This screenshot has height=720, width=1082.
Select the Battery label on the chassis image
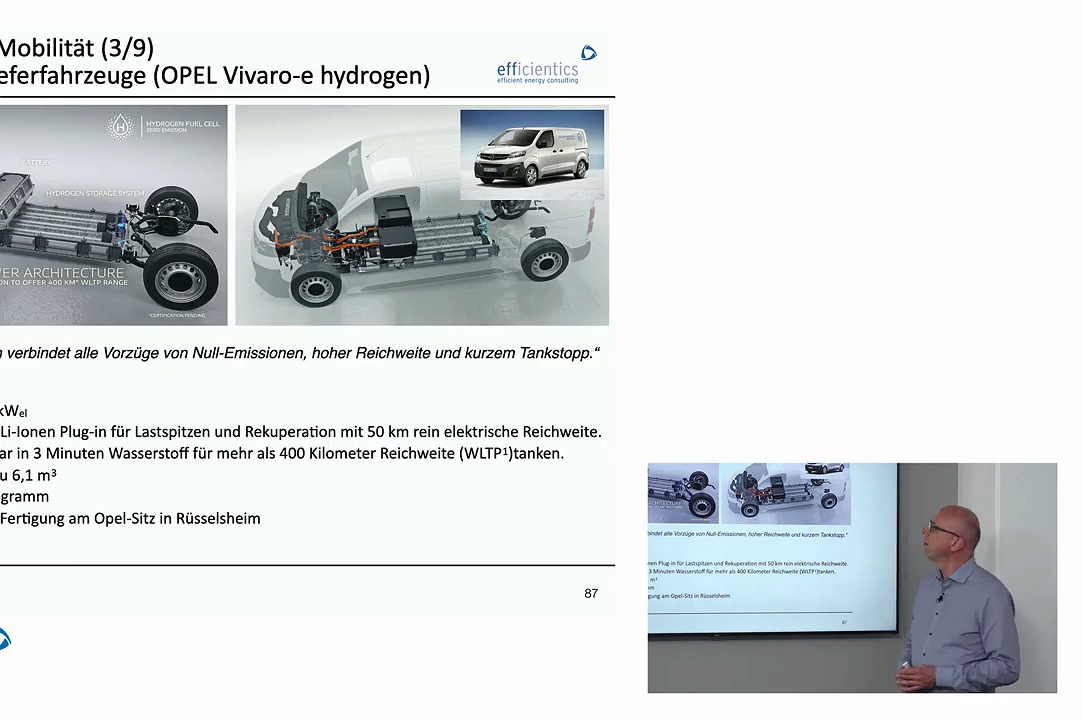35,163
